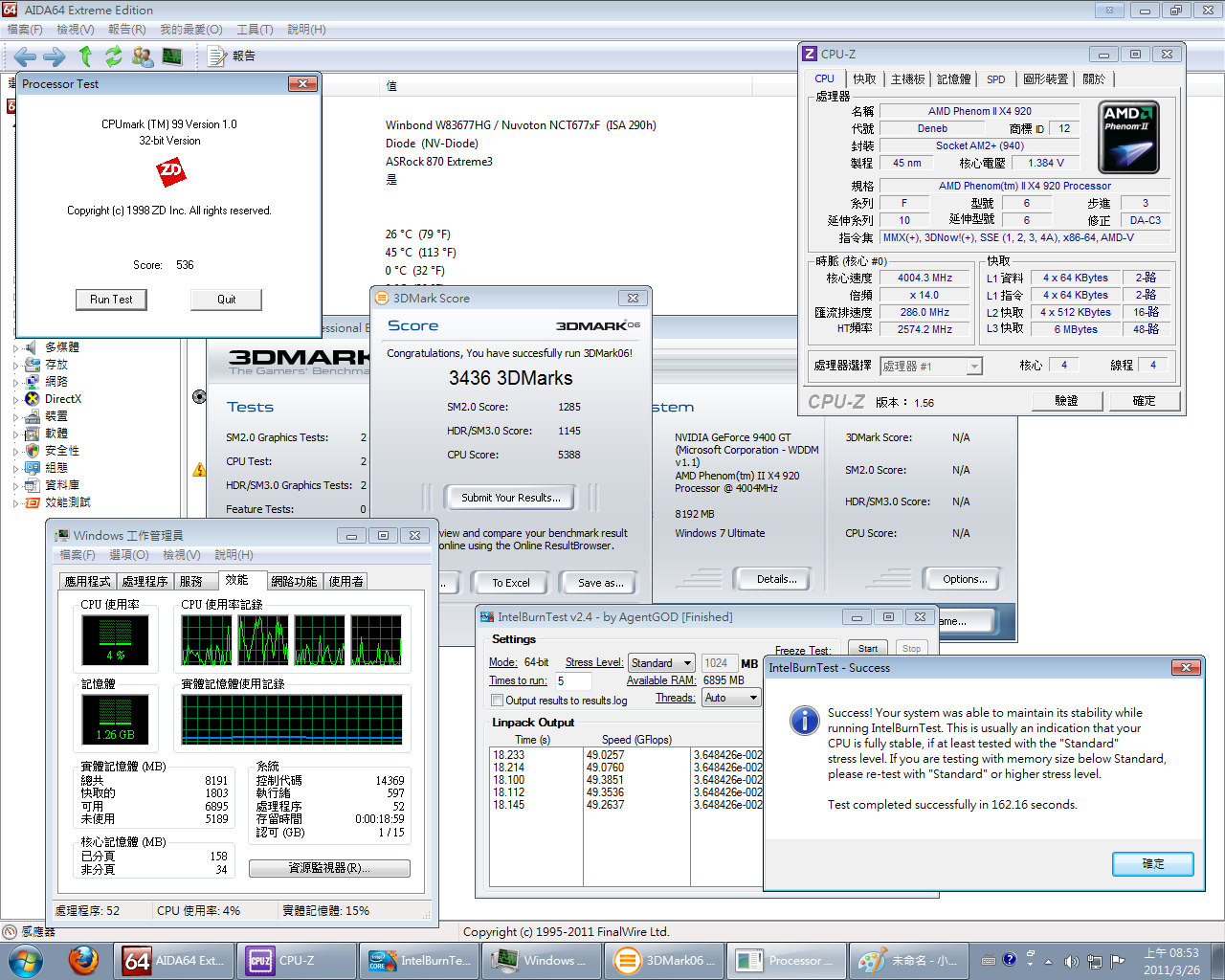Click the CPU 使用率 gauge in Task Manager
Image resolution: width=1225 pixels, height=980 pixels.
(x=115, y=640)
